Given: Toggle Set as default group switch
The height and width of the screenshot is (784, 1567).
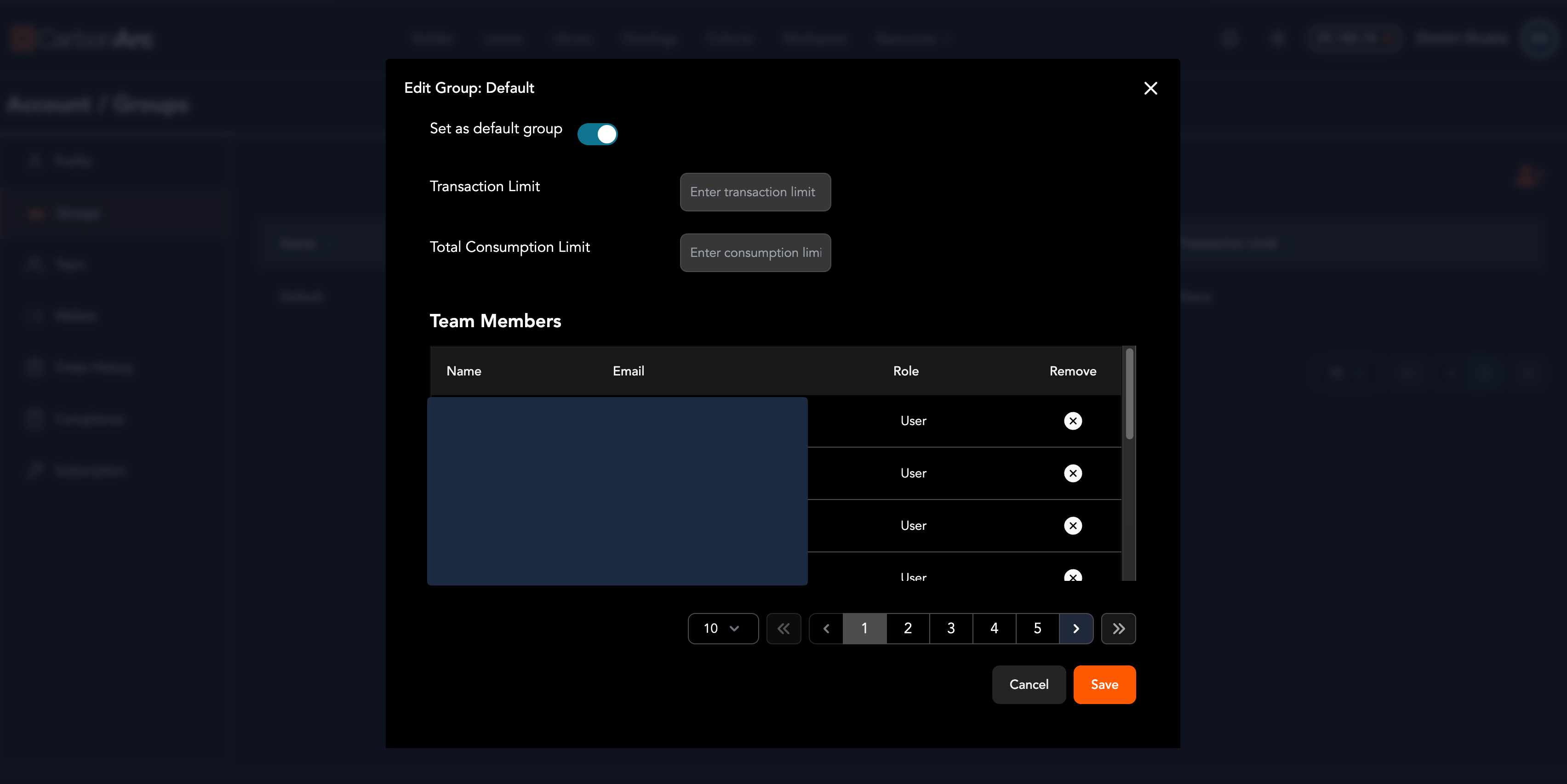Looking at the screenshot, I should tap(597, 134).
